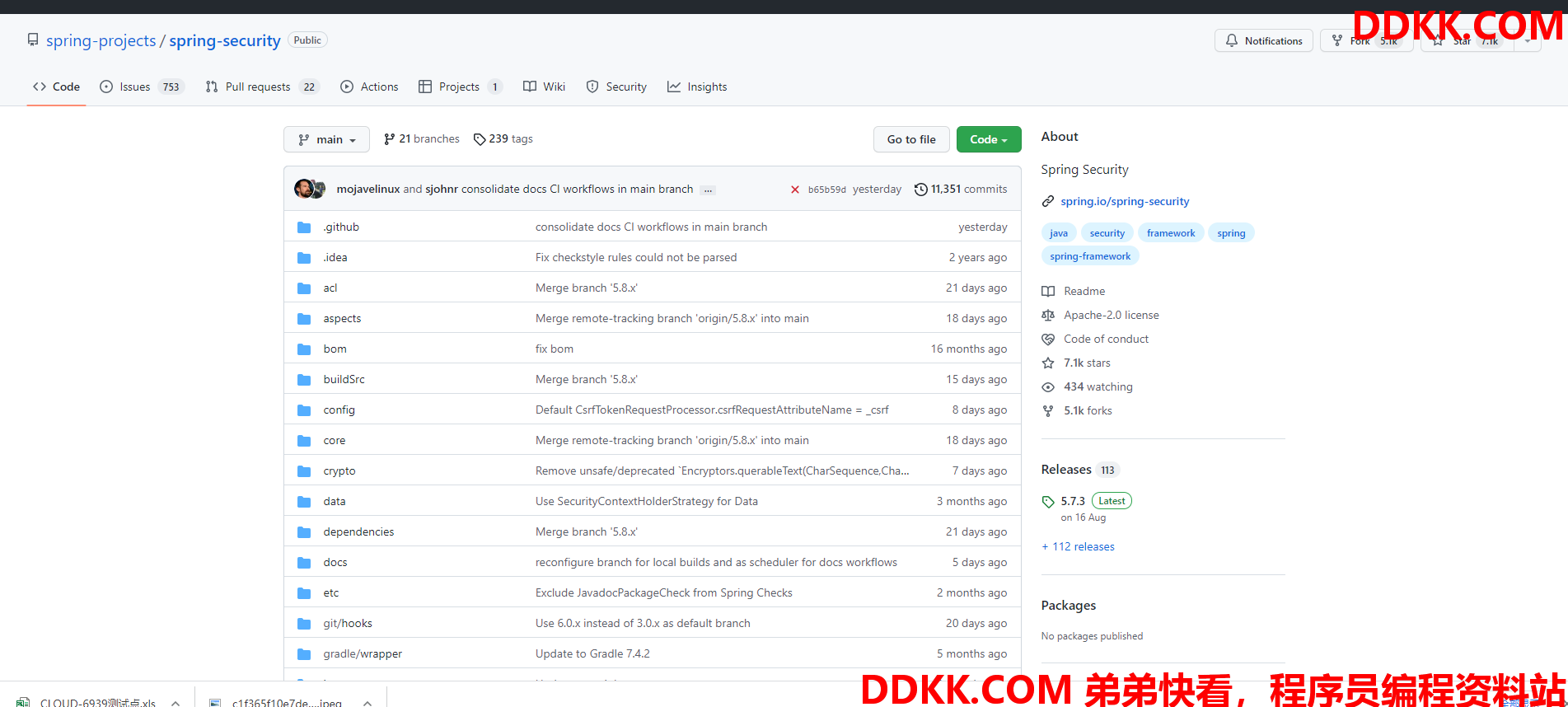Click the fork icon beside 5.1k forks
The image size is (1568, 707).
(1048, 410)
